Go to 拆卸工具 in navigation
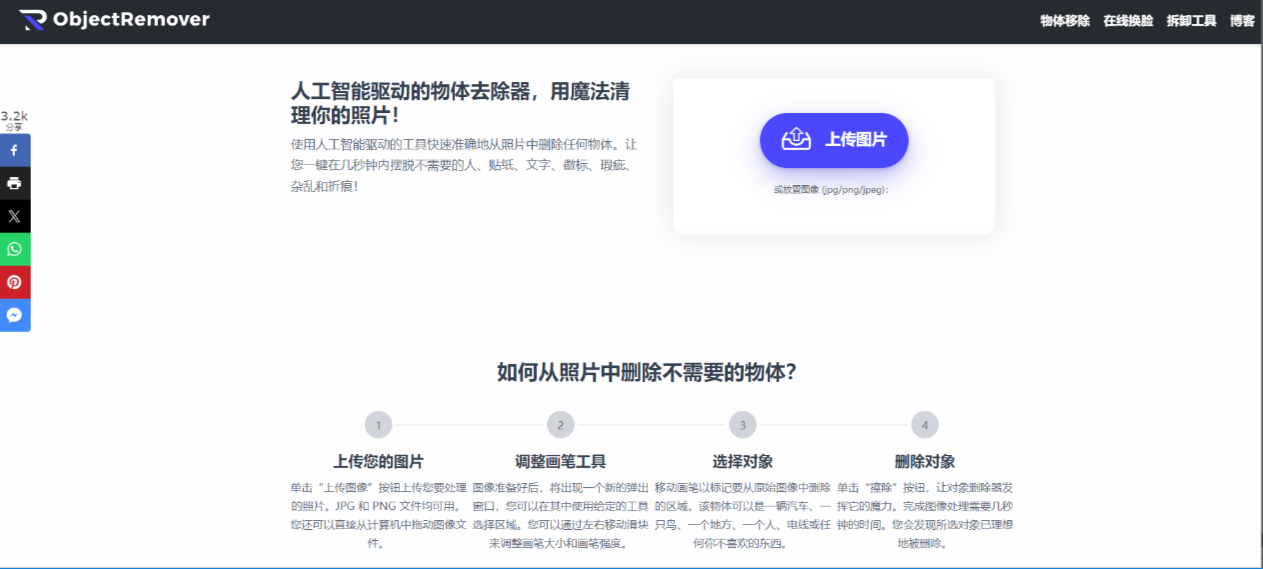Viewport: 1263px width, 569px height. click(1191, 21)
